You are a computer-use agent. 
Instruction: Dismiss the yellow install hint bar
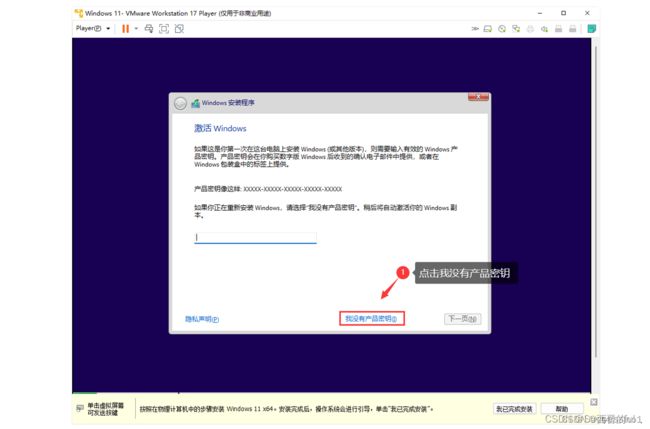[594, 402]
